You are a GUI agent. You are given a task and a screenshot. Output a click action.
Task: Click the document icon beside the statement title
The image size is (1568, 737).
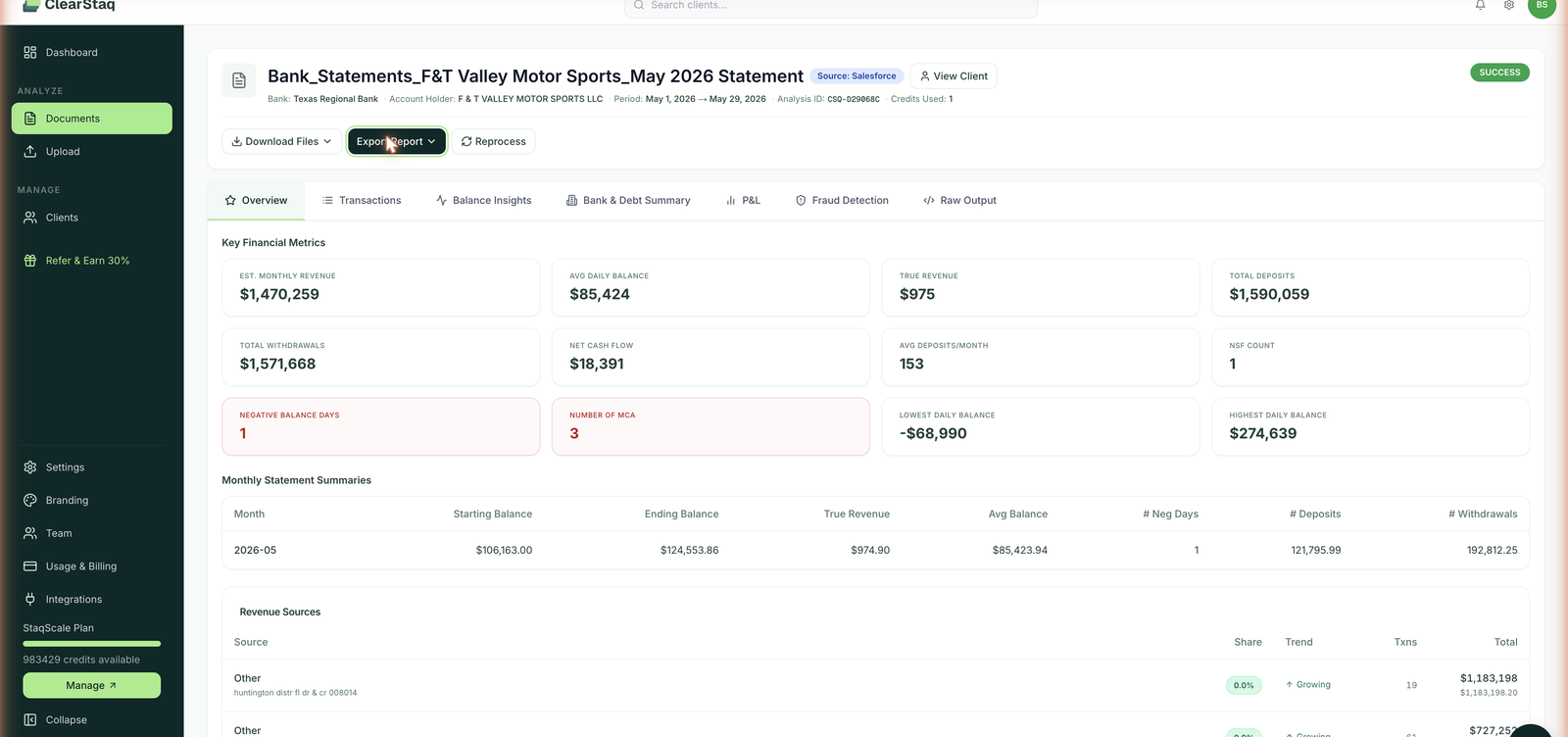[x=239, y=81]
